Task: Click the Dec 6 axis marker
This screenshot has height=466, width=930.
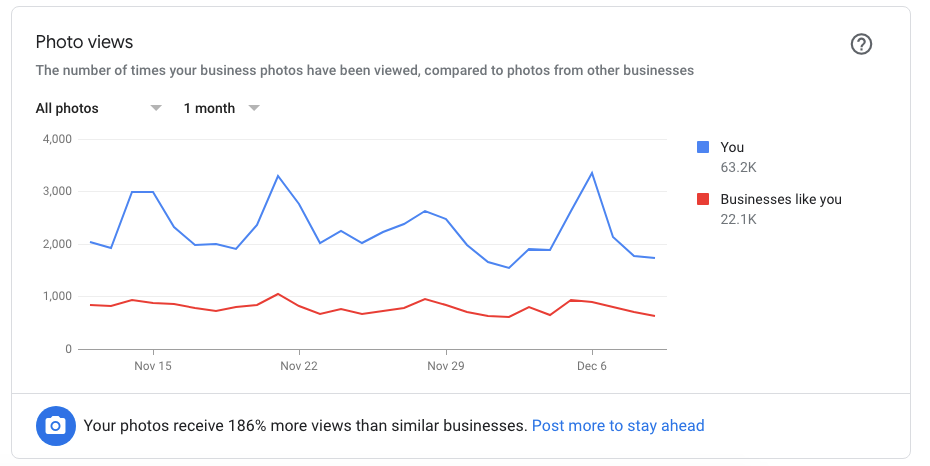Action: click(592, 366)
